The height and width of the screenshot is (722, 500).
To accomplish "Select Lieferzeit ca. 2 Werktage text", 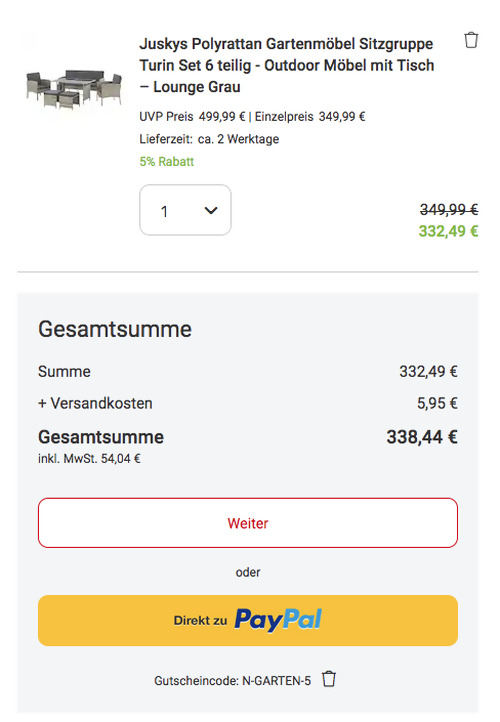I will tap(209, 139).
